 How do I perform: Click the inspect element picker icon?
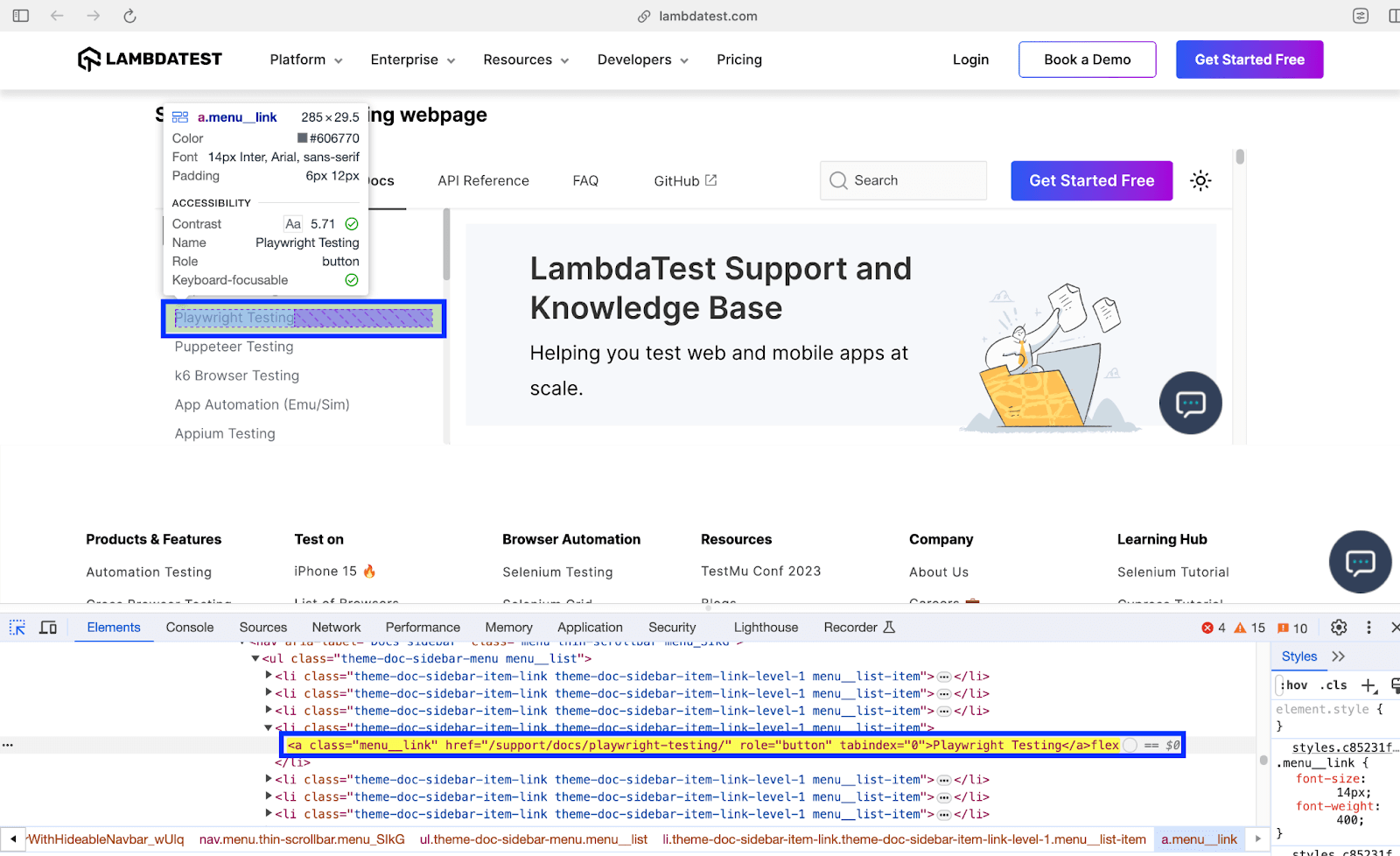tap(17, 628)
